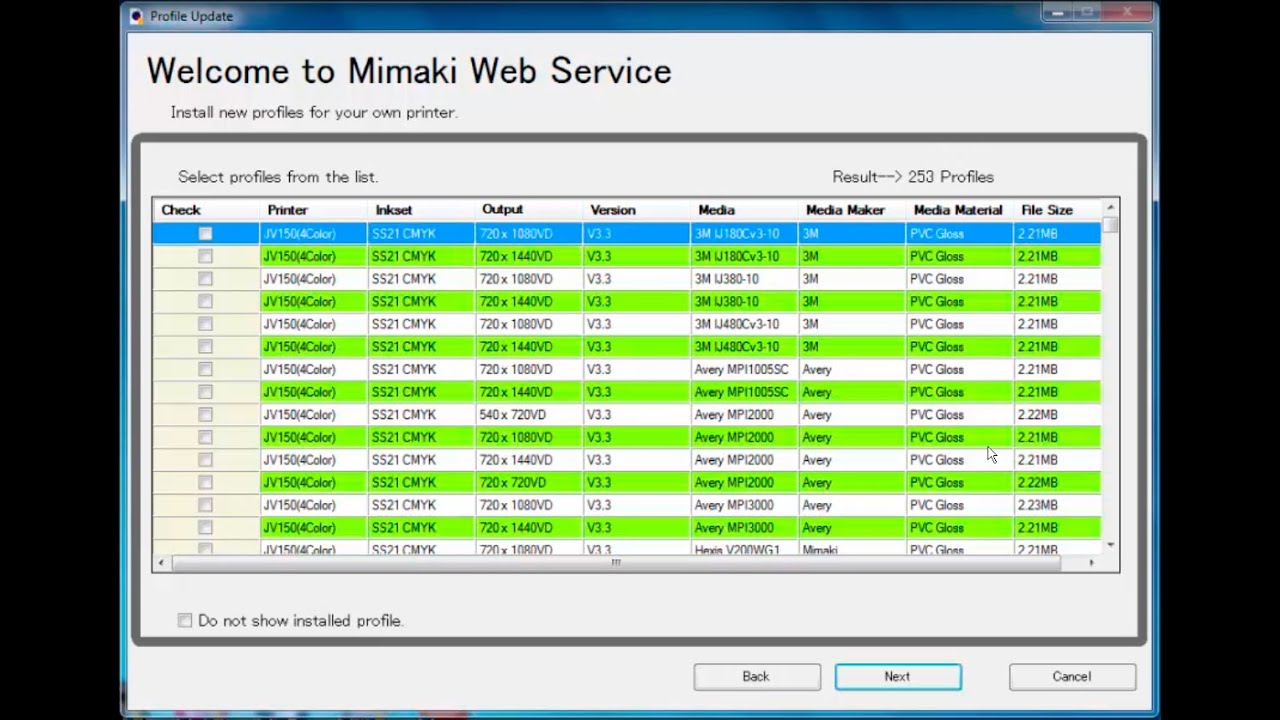Sort by the Check column header
This screenshot has height=720, width=1280.
click(x=206, y=210)
